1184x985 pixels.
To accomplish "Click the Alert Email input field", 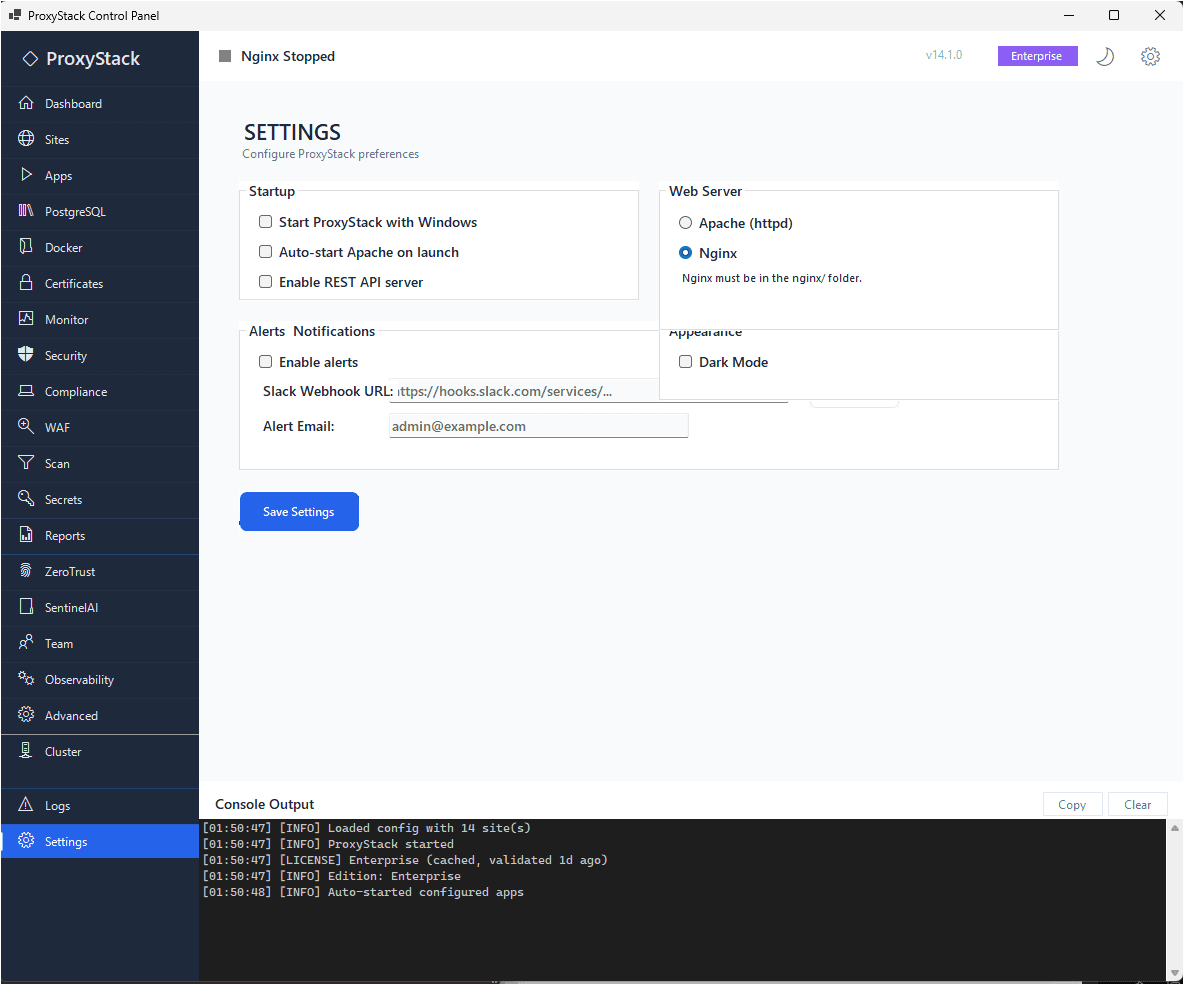I will pyautogui.click(x=538, y=425).
